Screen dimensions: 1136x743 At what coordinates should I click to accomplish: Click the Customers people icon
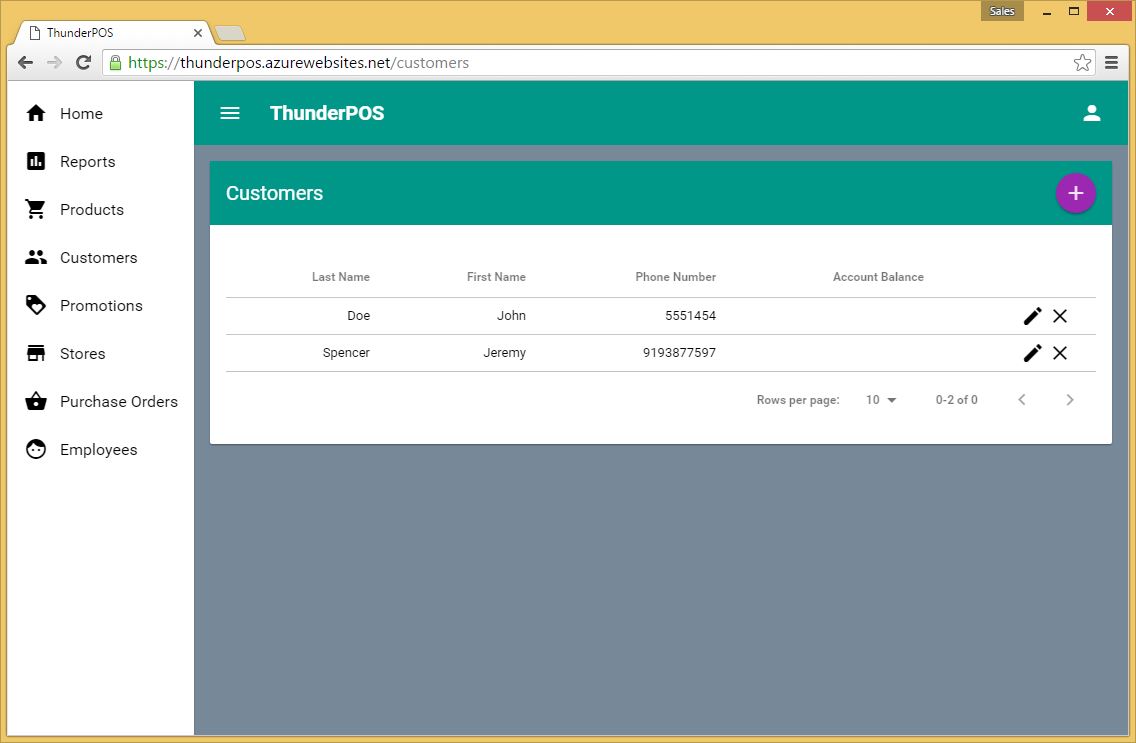click(35, 257)
